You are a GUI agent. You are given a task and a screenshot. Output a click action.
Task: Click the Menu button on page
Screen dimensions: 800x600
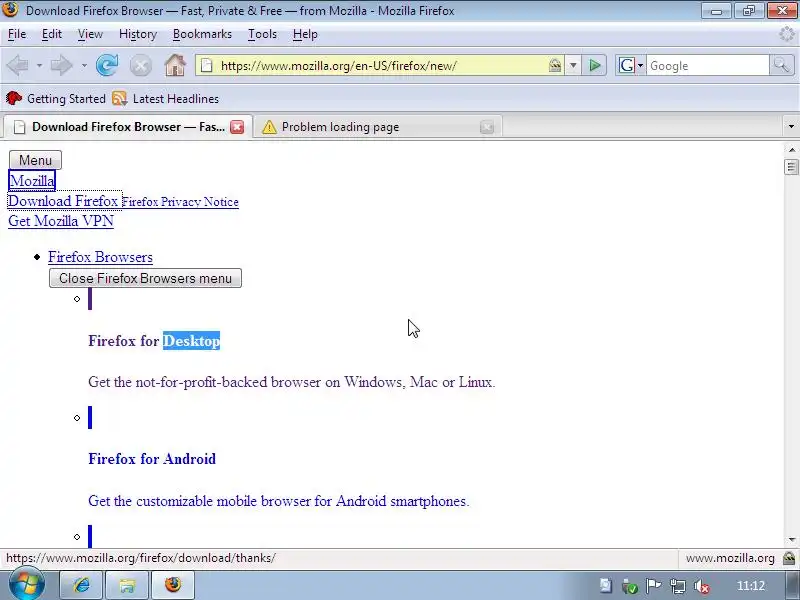coord(35,160)
